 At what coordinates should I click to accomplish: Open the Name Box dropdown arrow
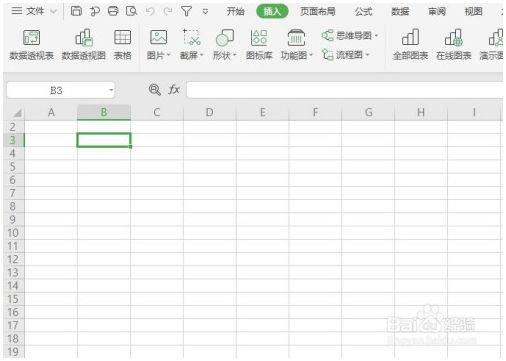click(x=111, y=90)
